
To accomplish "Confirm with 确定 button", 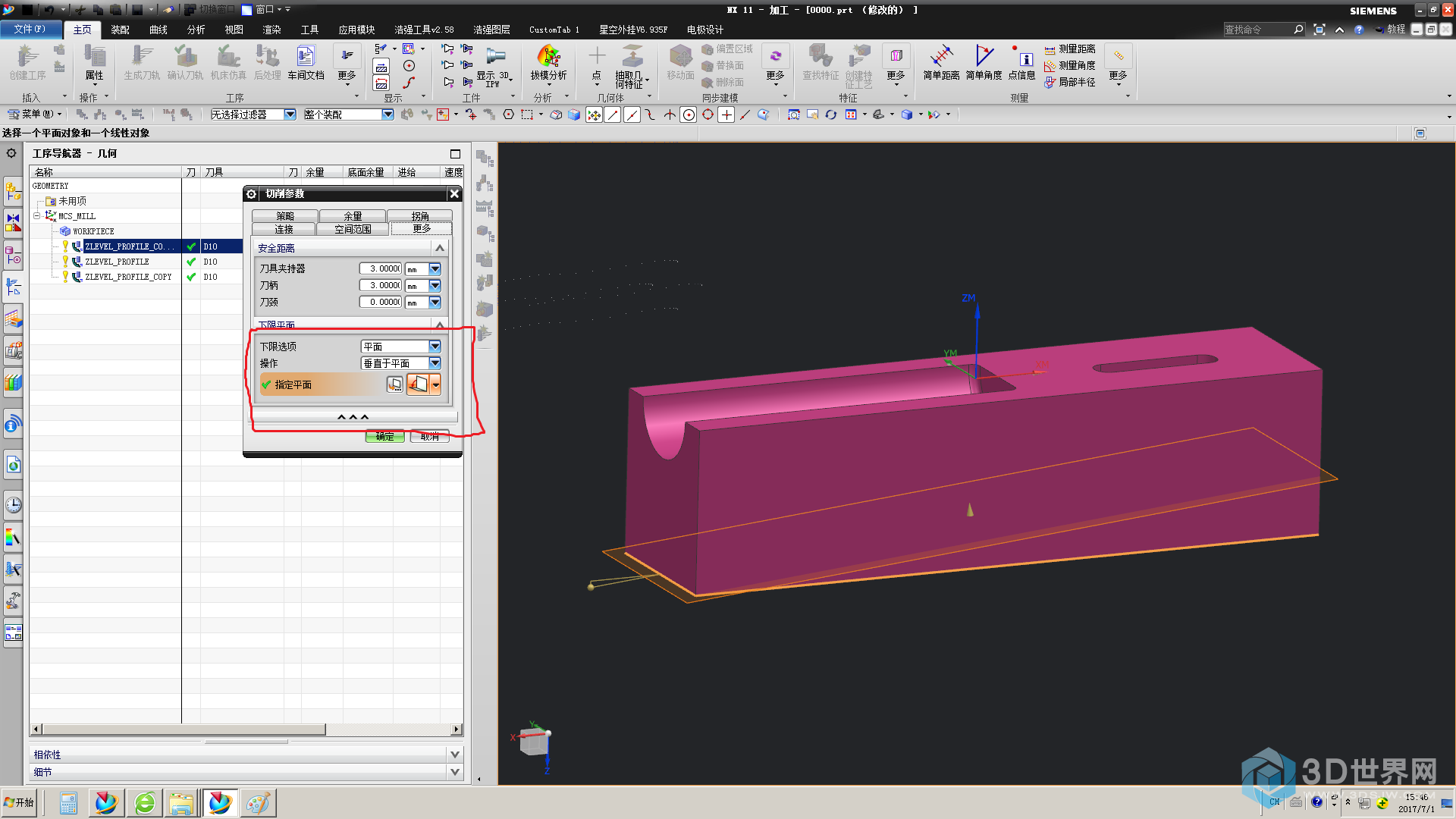I will [384, 436].
